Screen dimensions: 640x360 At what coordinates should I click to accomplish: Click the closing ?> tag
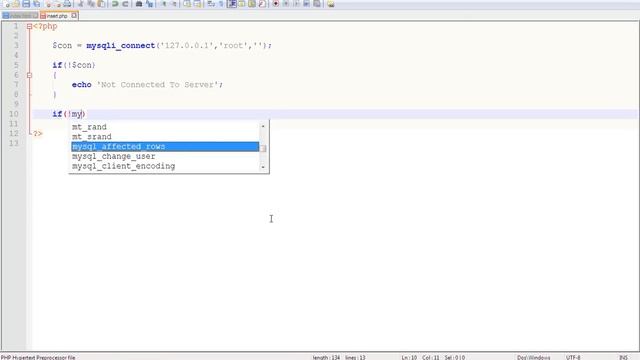click(38, 134)
